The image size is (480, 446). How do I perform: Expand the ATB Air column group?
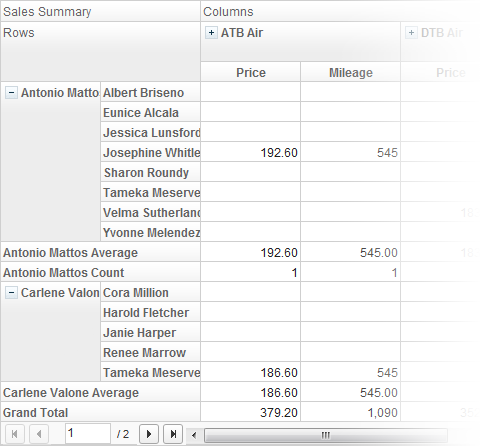tap(211, 33)
